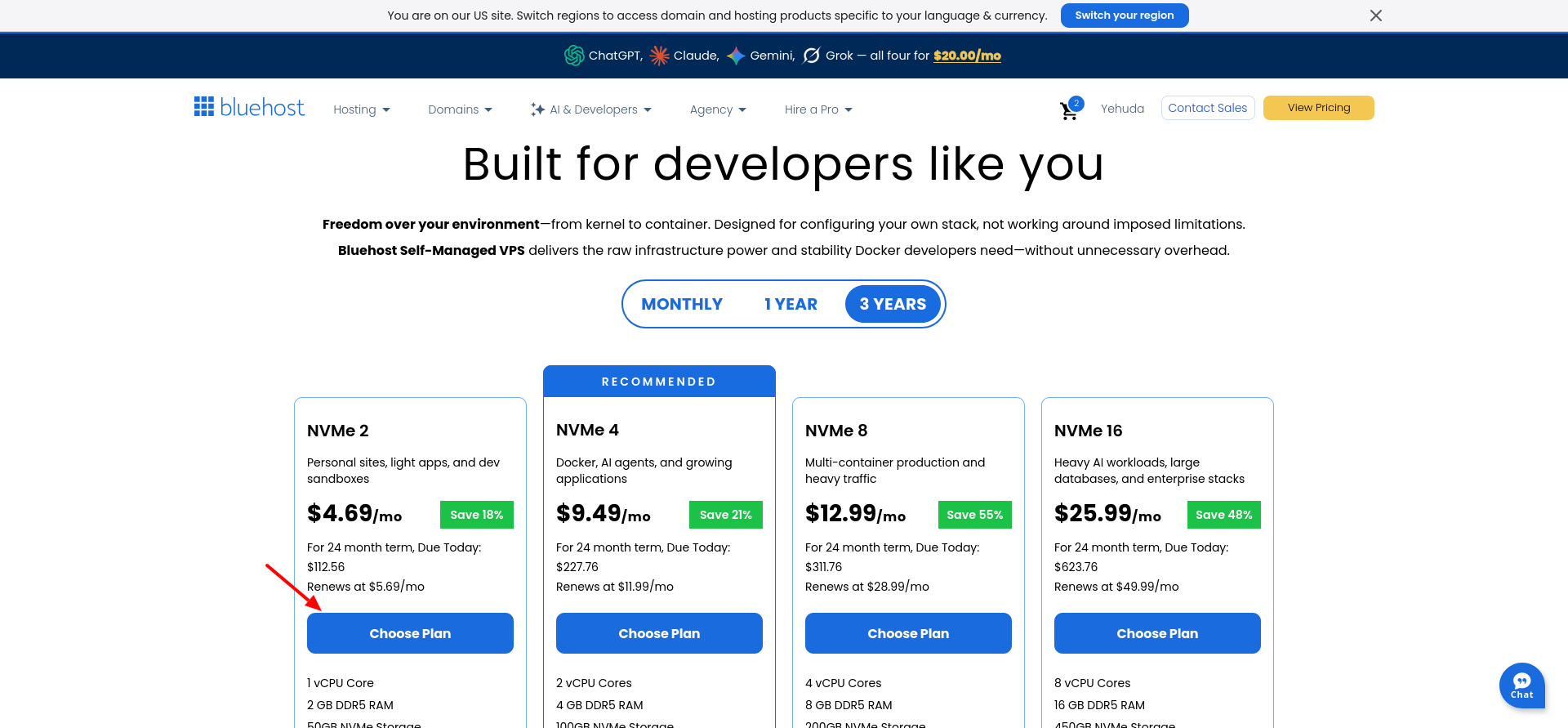Click 'Renews at $28.99/mo' text

pyautogui.click(x=867, y=587)
